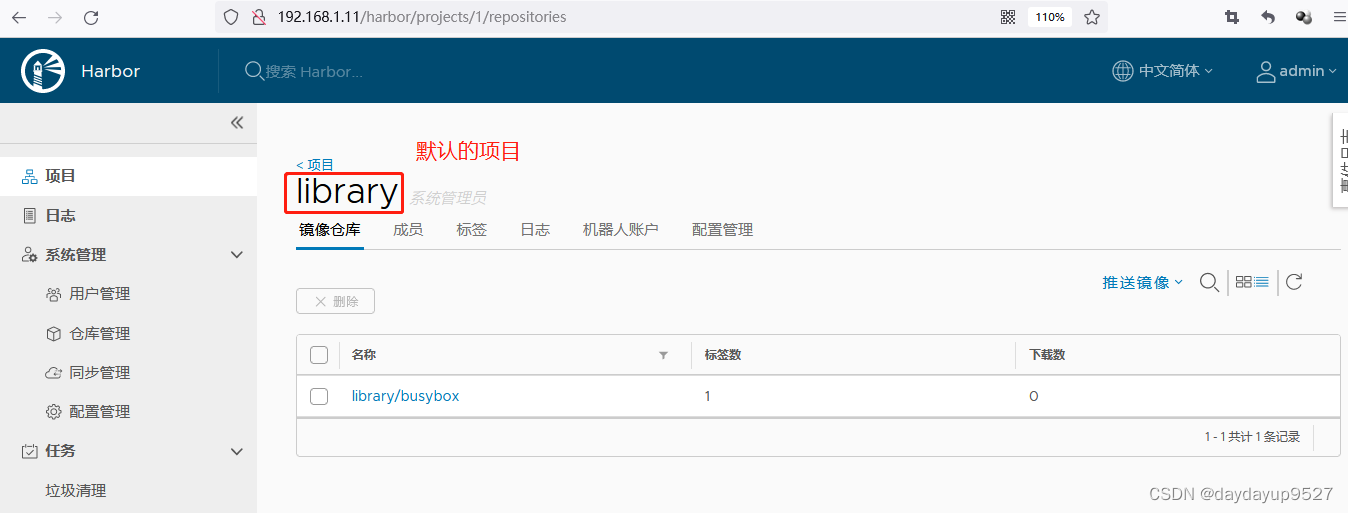Click the browser crop screenshot icon
Image resolution: width=1348 pixels, height=513 pixels.
point(1232,17)
